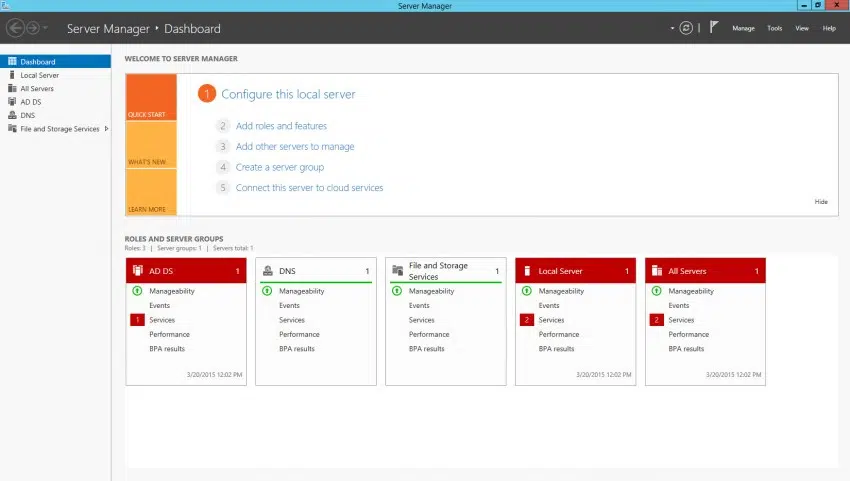Open the Help menu

click(829, 28)
